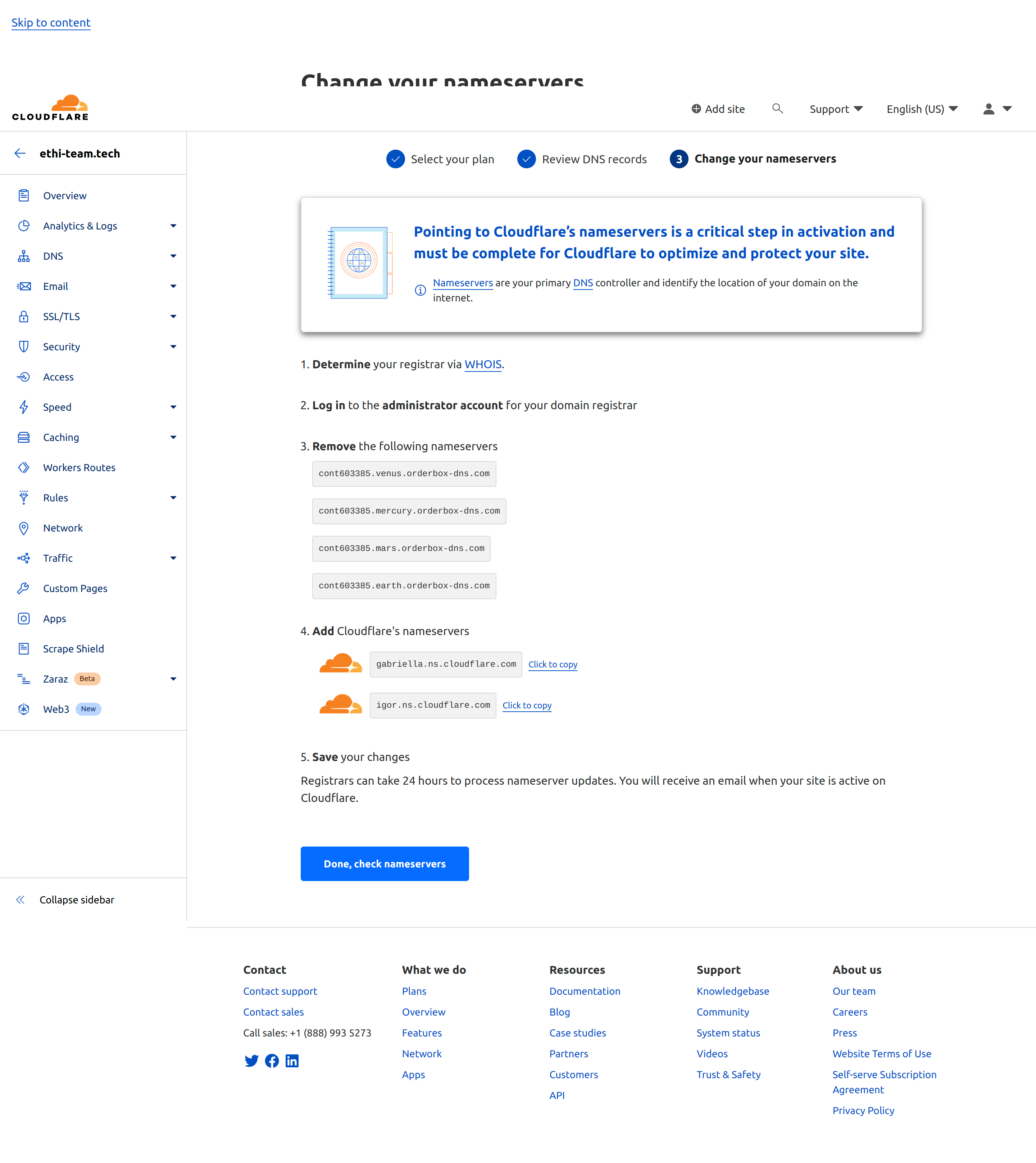
Task: Copy igor.ns.cloudflare.com via Click to copy
Action: coord(527,705)
